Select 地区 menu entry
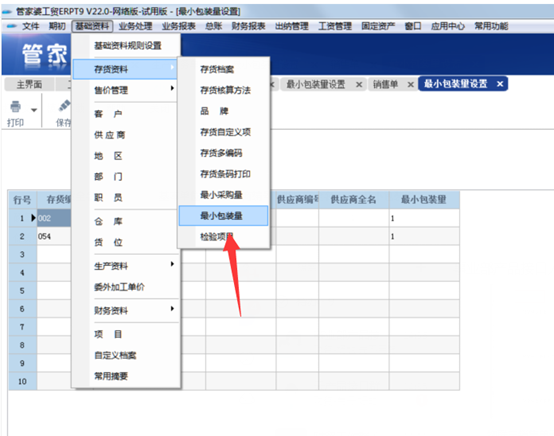Image resolution: width=554 pixels, height=436 pixels. [126, 156]
